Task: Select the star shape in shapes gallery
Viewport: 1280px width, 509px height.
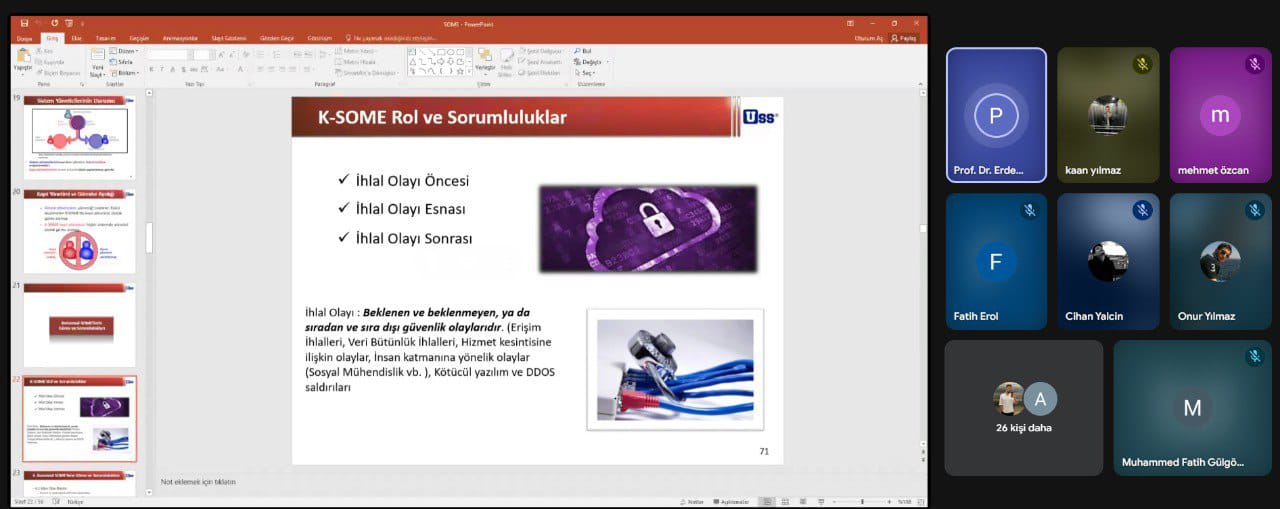Action: [x=458, y=71]
